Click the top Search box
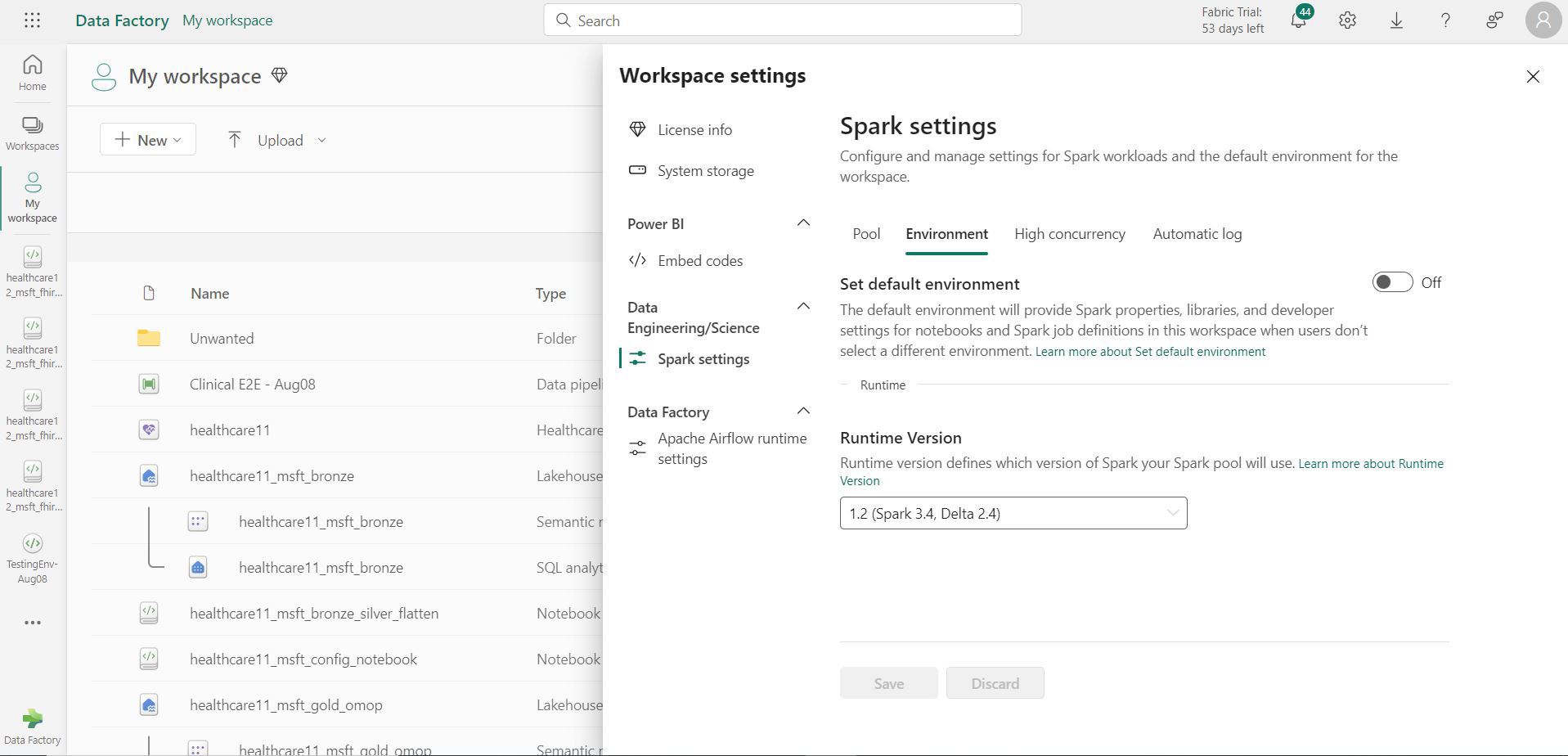 click(782, 20)
